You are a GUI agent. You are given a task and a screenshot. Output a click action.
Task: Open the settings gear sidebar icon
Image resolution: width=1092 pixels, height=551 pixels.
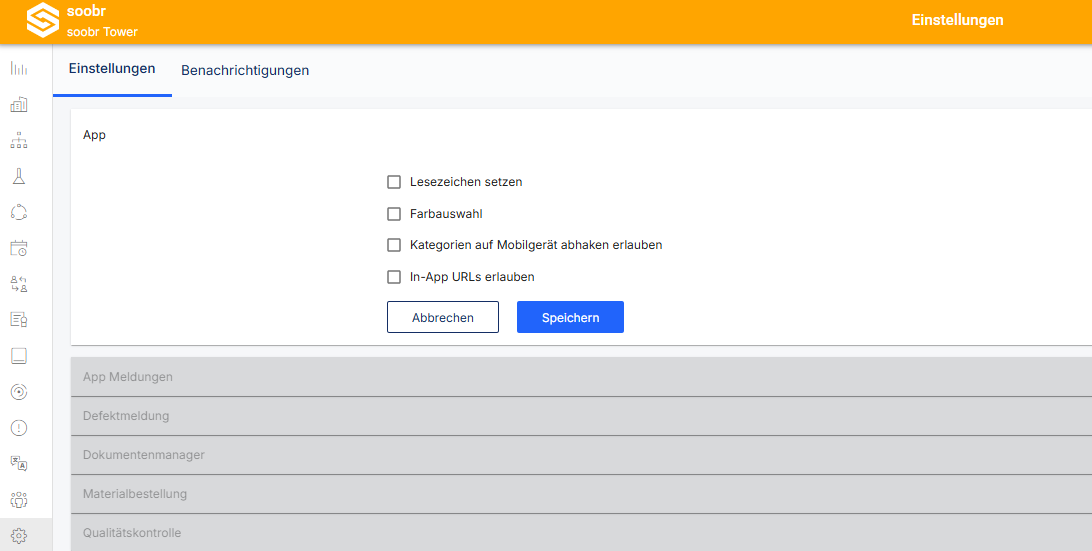pyautogui.click(x=19, y=536)
